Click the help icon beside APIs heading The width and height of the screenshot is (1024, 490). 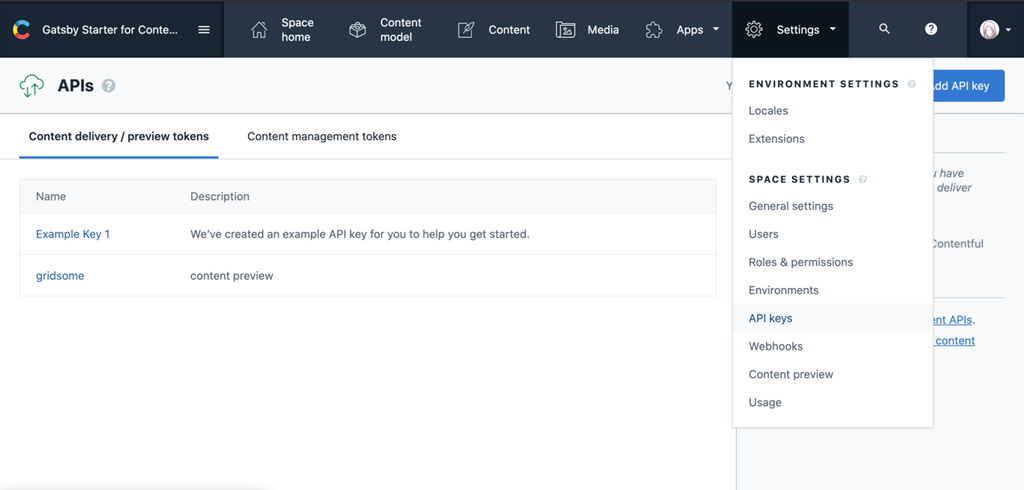pyautogui.click(x=109, y=86)
